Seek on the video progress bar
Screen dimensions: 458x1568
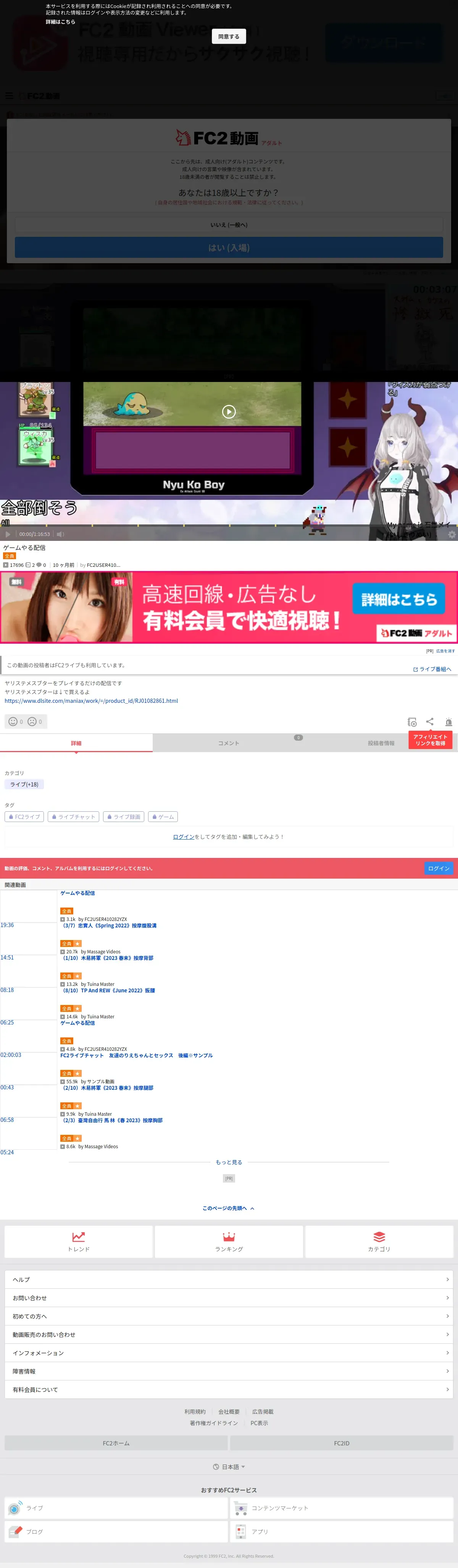click(229, 525)
